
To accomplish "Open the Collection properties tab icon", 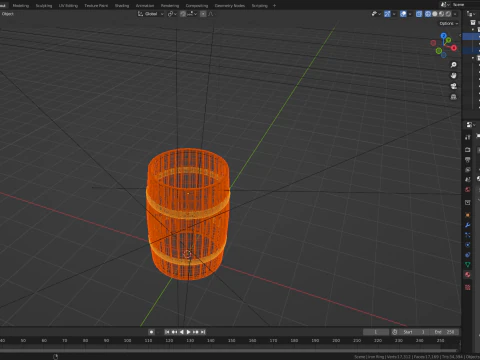I will tap(468, 202).
